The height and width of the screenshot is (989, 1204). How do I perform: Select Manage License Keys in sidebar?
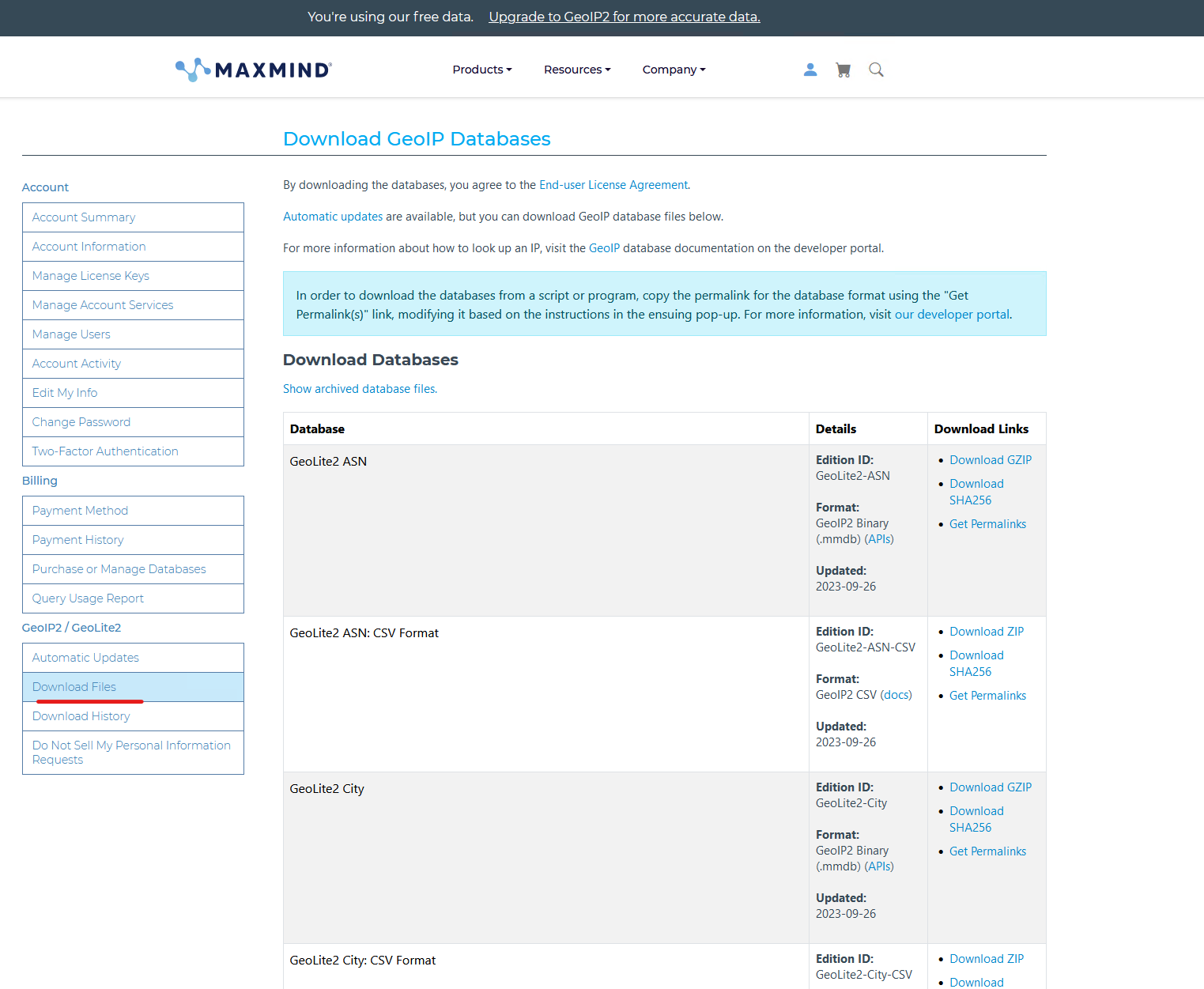(91, 276)
